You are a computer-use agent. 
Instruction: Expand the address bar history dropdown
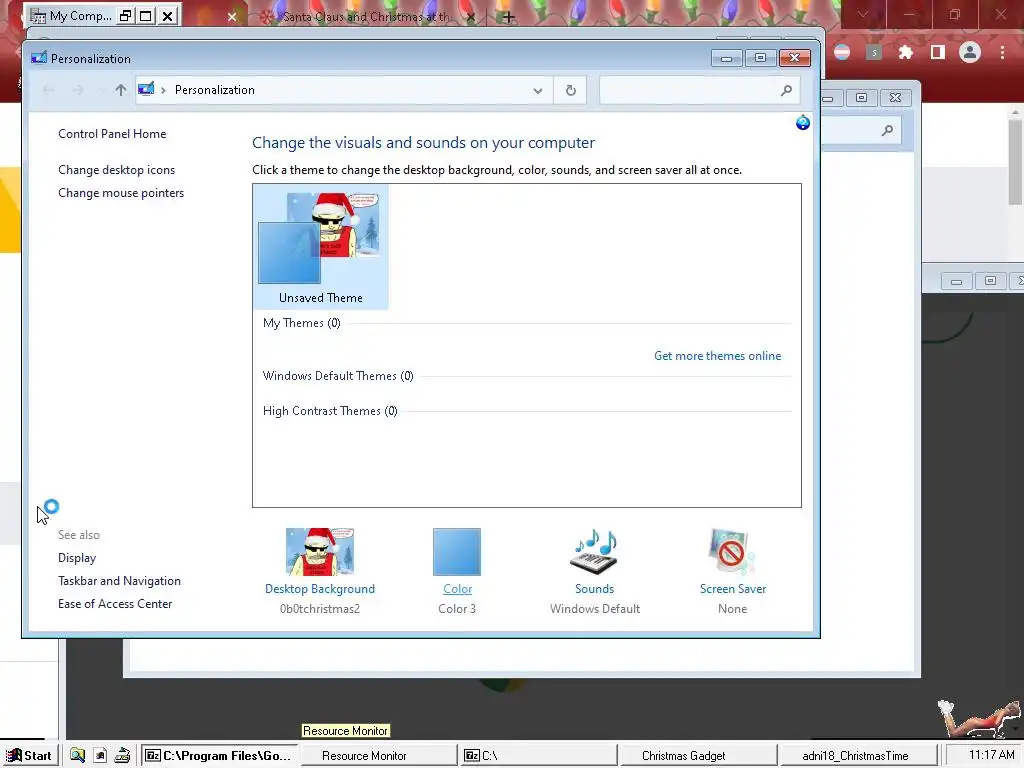click(537, 90)
